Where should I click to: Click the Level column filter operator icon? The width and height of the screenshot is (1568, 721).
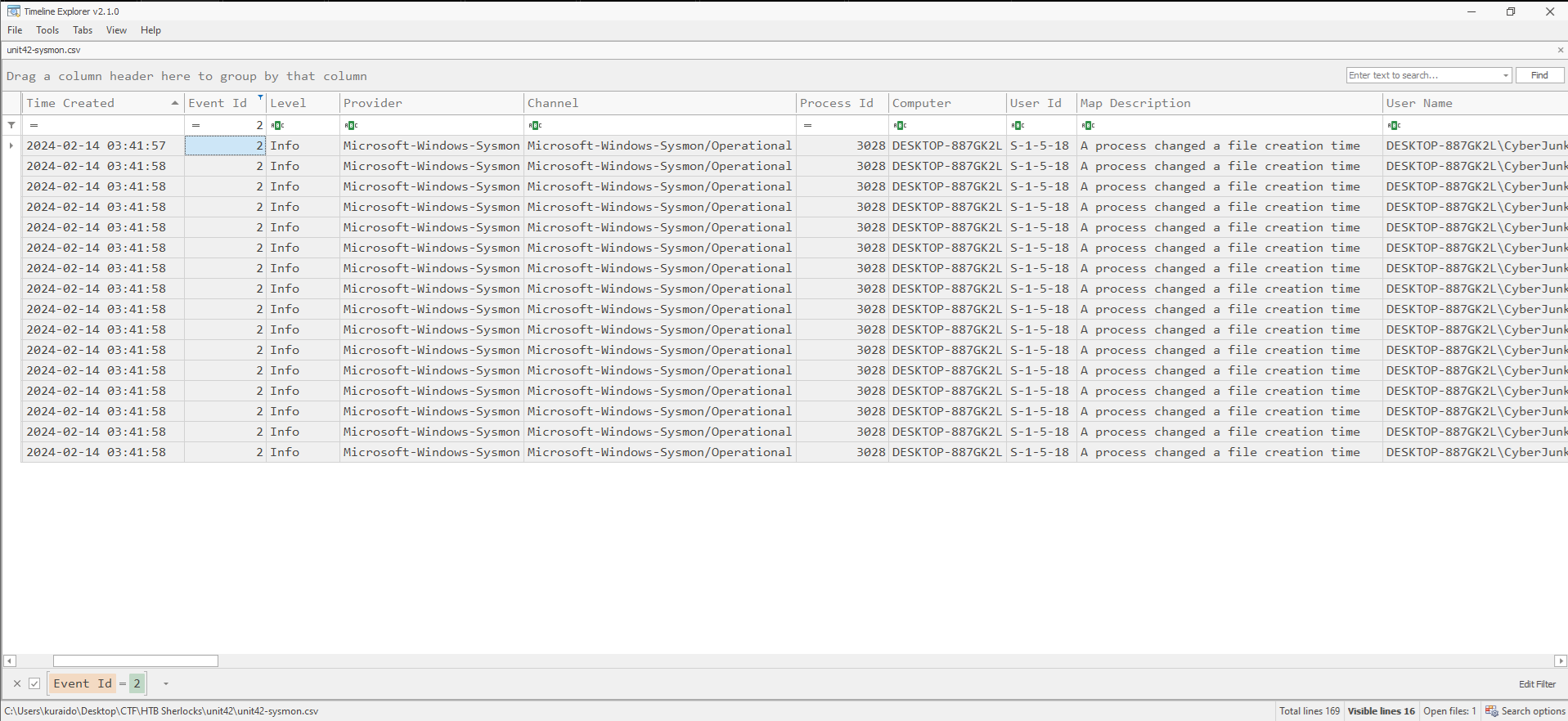click(277, 125)
